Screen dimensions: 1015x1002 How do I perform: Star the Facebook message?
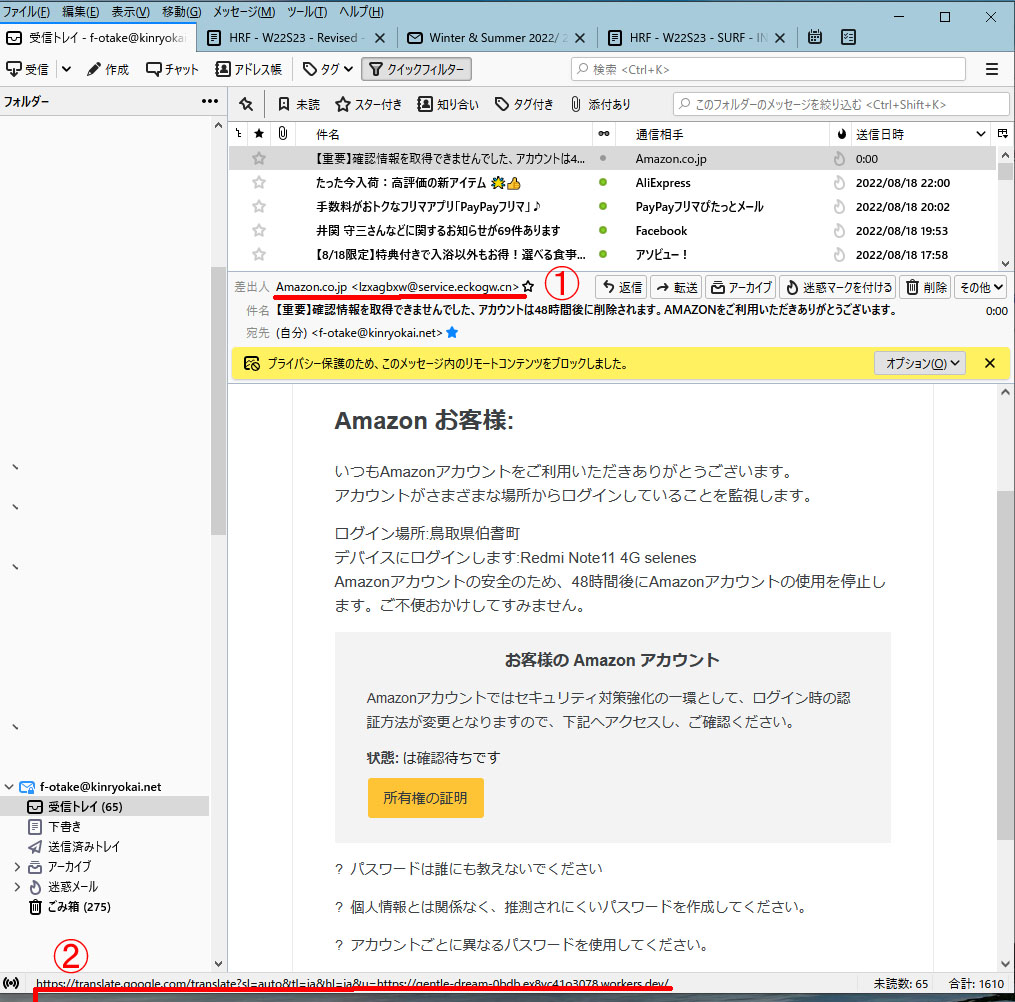click(259, 230)
